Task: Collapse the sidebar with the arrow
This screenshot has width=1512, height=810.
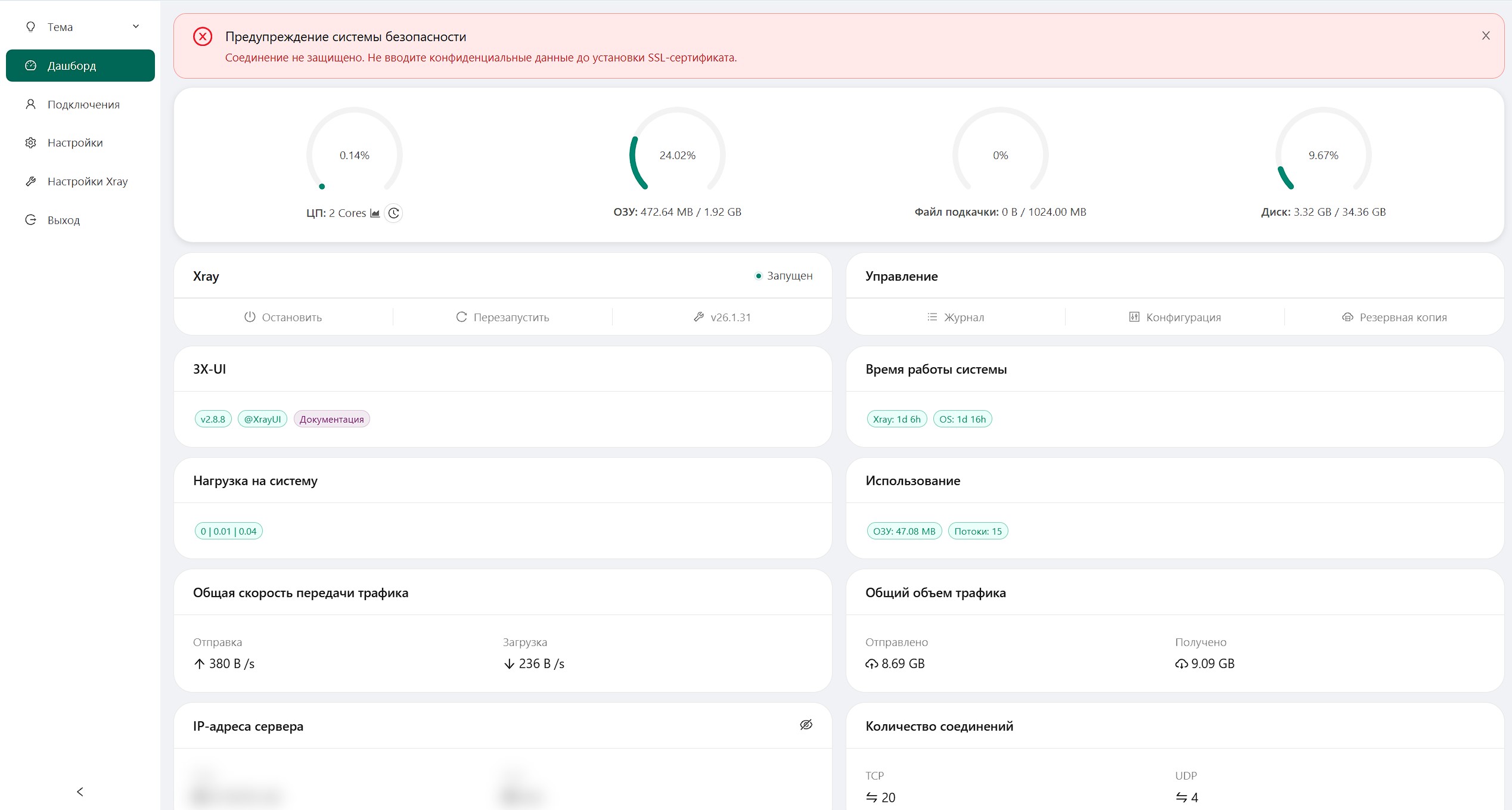Action: 79,792
